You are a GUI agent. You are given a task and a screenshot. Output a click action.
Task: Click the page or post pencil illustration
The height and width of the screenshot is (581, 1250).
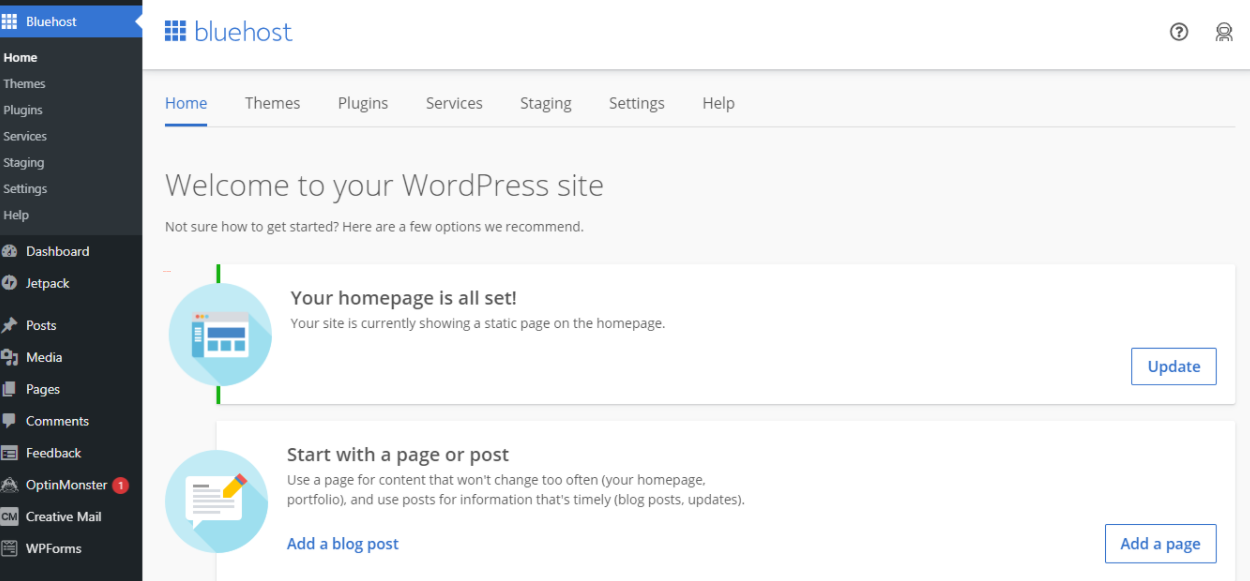[216, 501]
